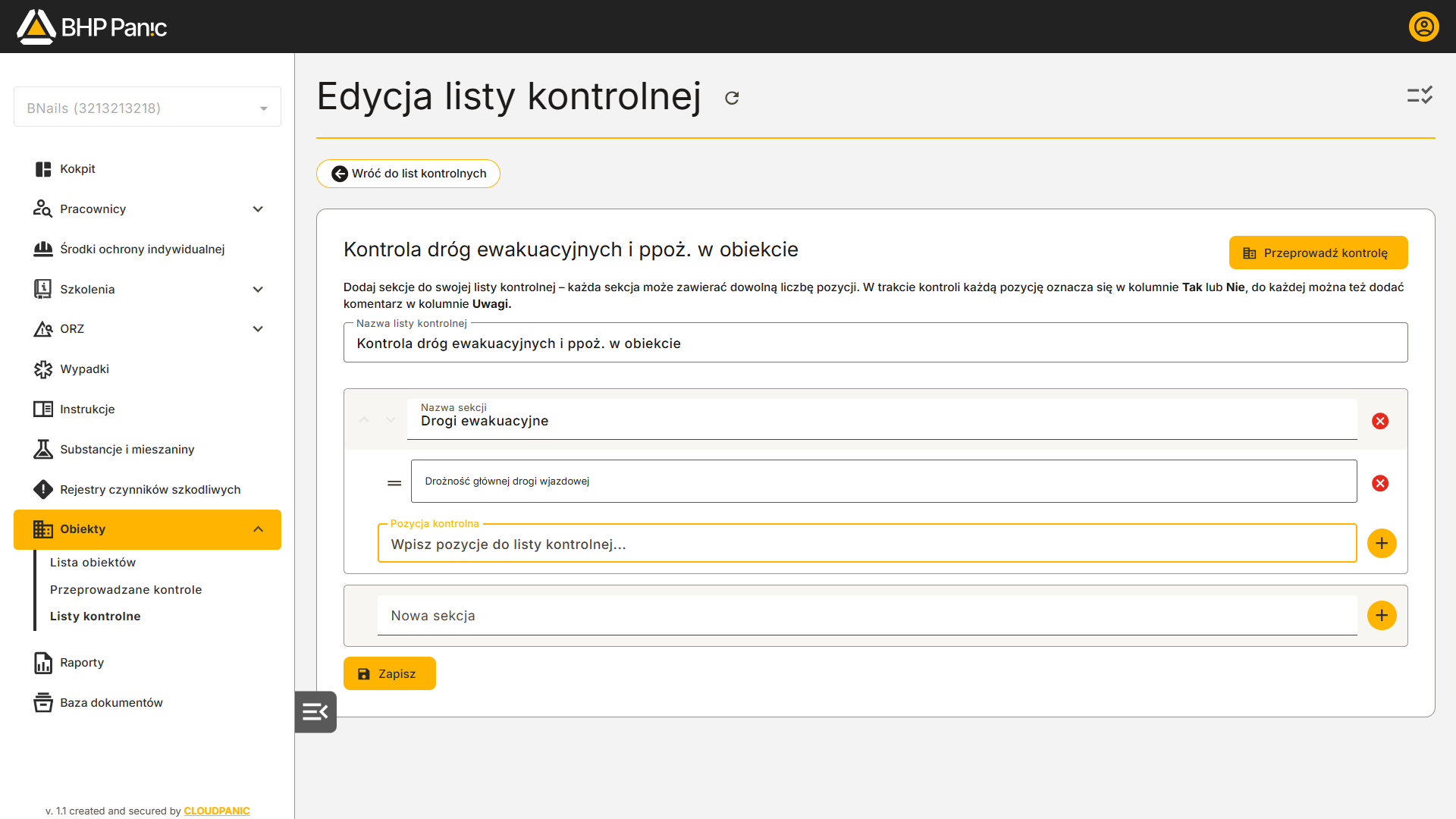Image resolution: width=1456 pixels, height=819 pixels.
Task: Add the new section with plus button
Action: (1382, 616)
